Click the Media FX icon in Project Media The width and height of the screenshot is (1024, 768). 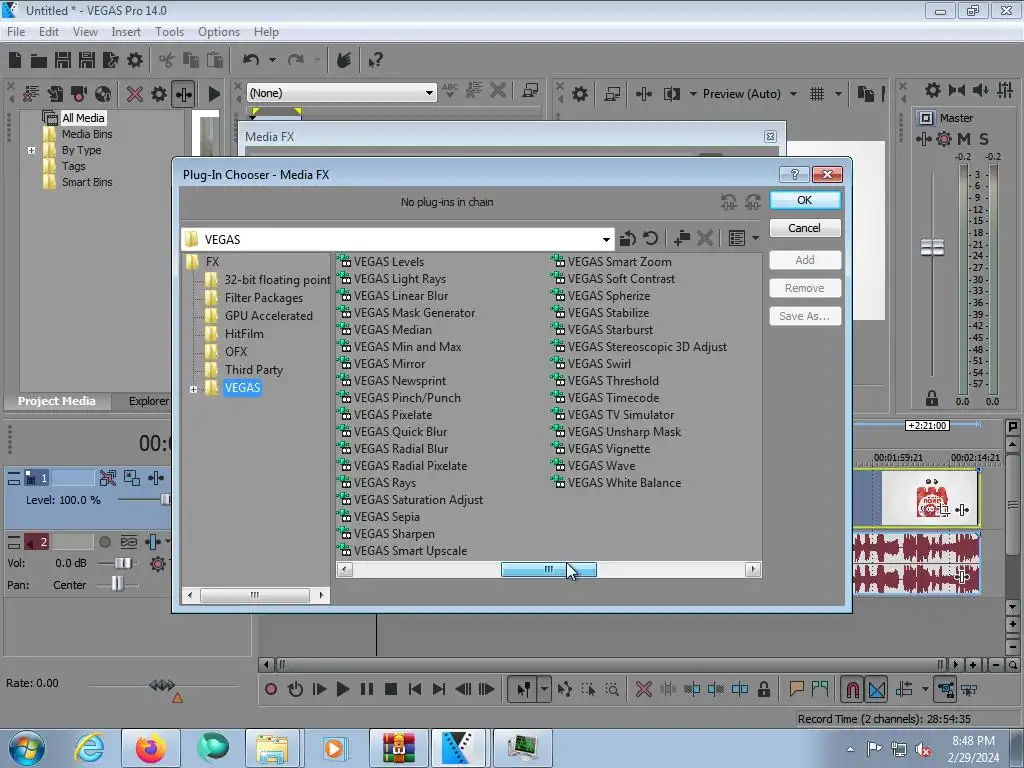[184, 94]
